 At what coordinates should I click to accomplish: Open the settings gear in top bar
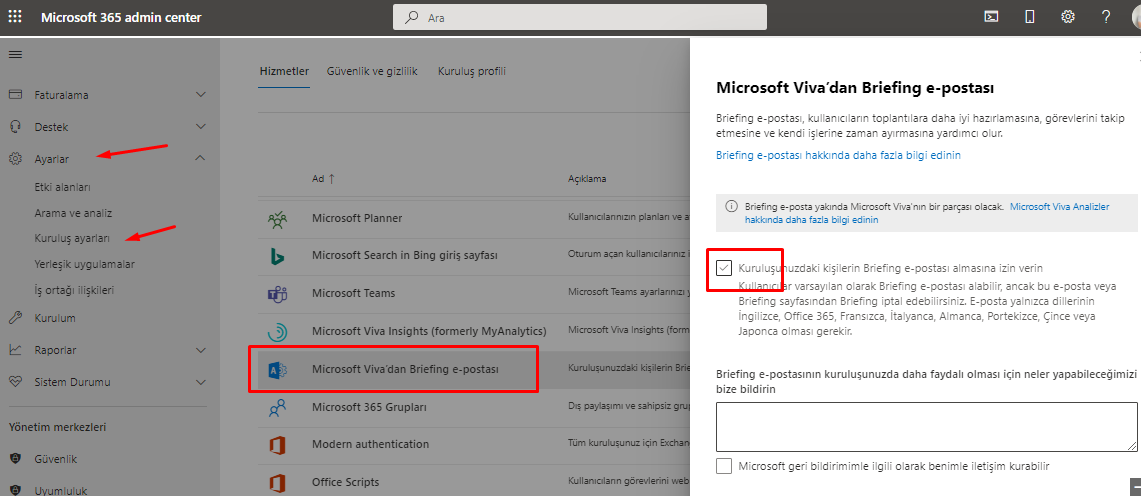coord(1068,17)
